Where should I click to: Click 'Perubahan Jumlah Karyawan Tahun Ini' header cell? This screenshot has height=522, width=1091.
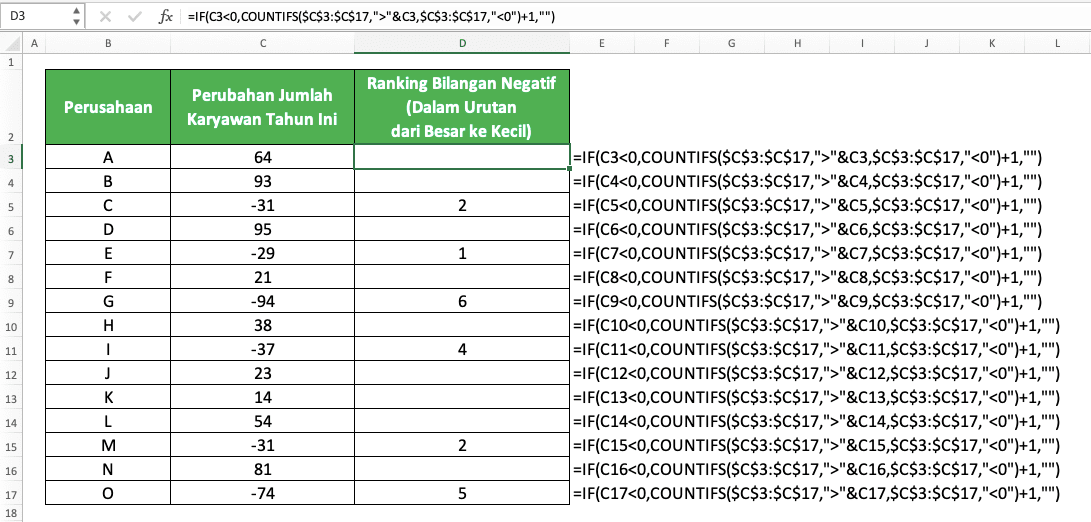point(262,107)
